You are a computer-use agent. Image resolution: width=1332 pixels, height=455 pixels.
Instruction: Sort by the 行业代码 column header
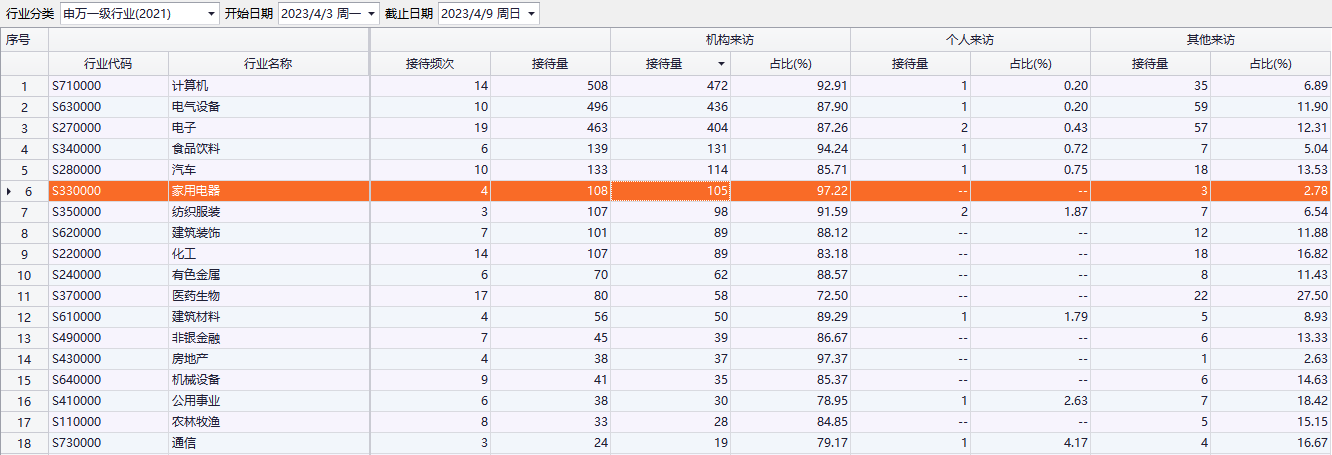pos(108,64)
